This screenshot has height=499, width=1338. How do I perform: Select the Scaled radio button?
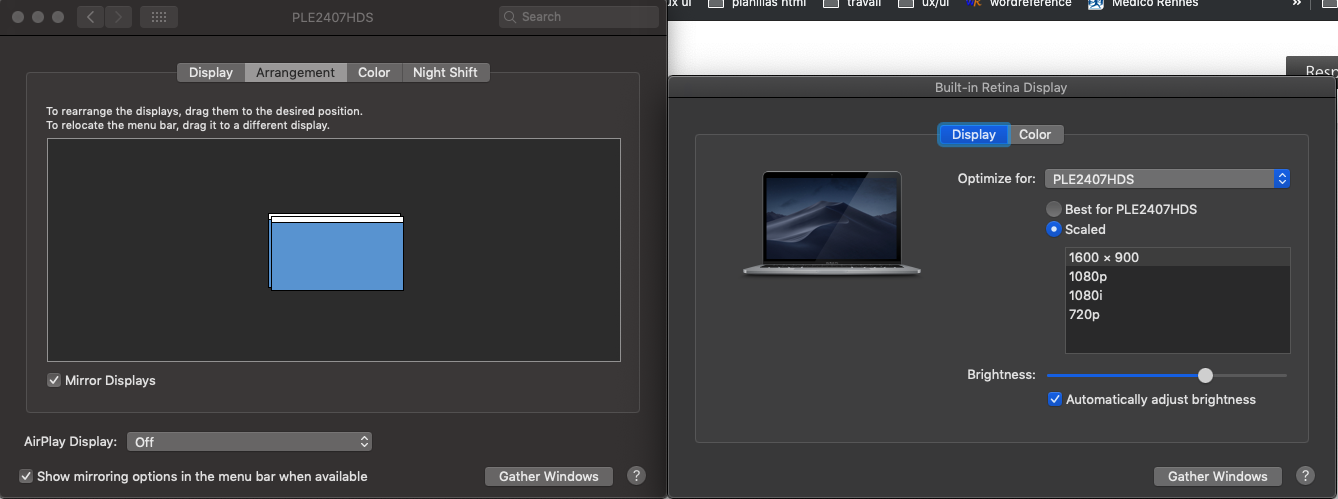click(1054, 229)
